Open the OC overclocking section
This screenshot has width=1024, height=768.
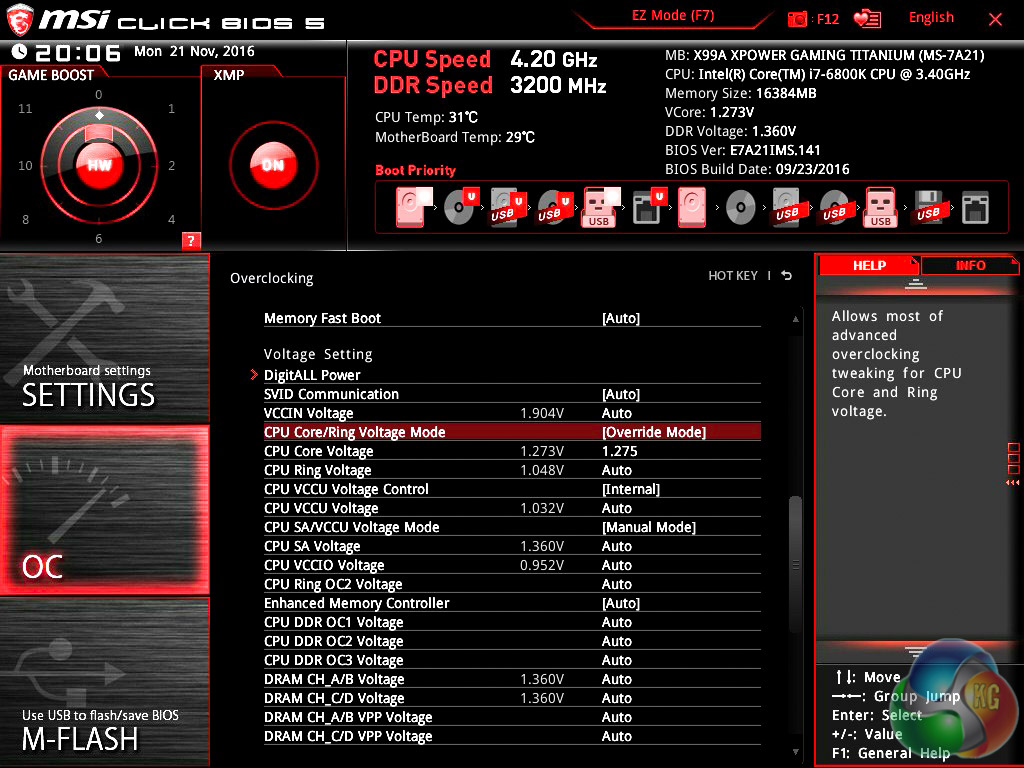(104, 510)
